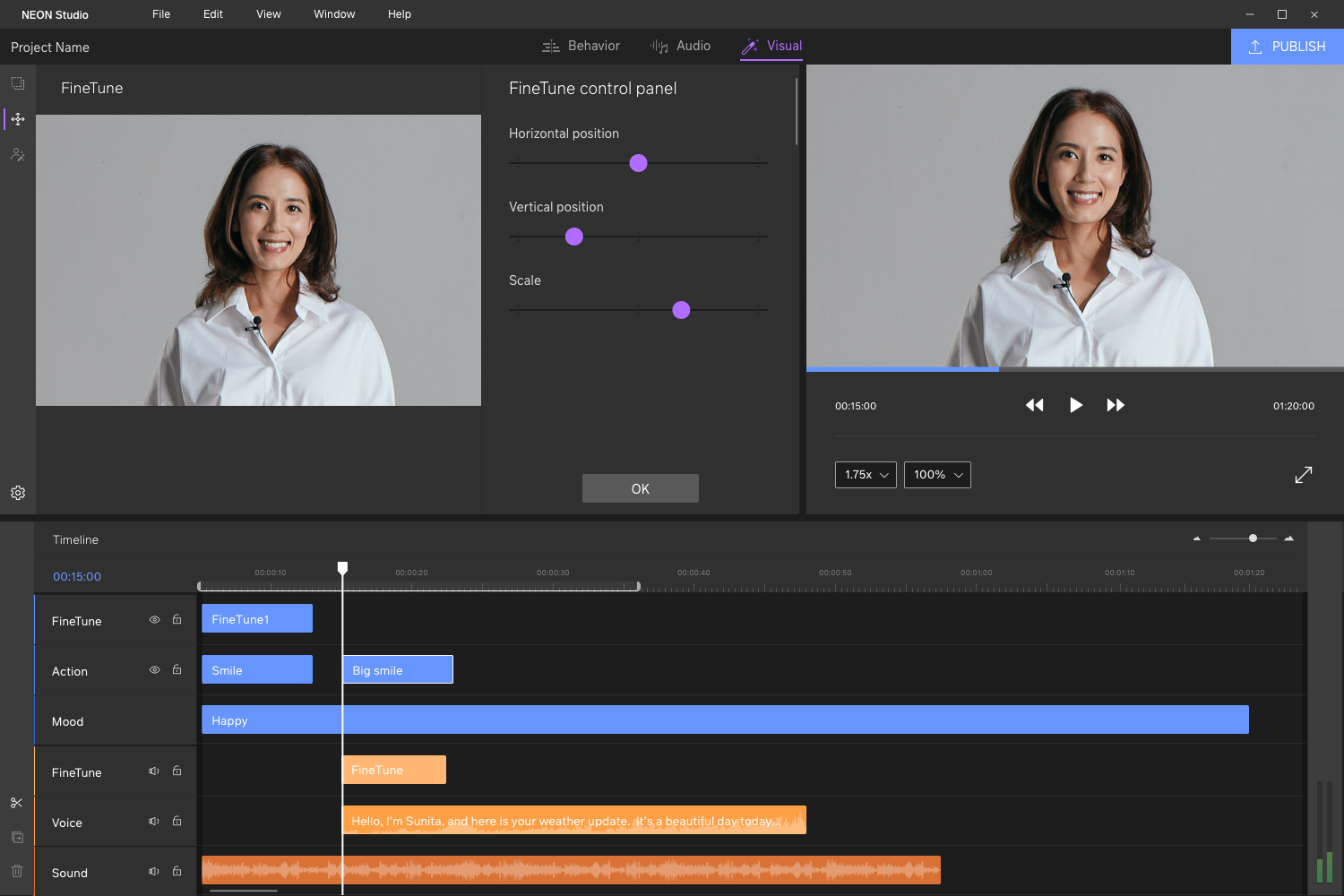The height and width of the screenshot is (896, 1344).
Task: Switch to the Behavior tab
Action: pos(581,46)
